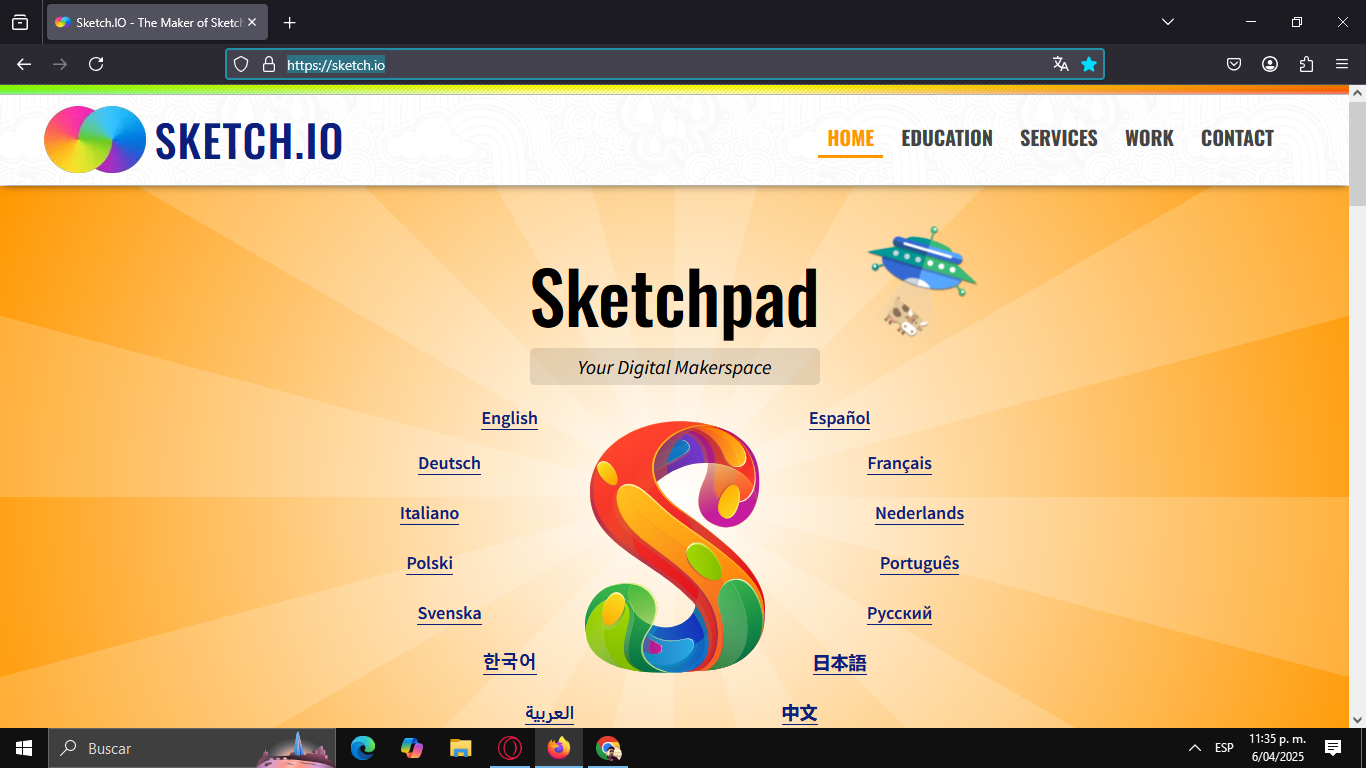Click the scrollbar up arrow
Screen dimensions: 1366x768
(x=1357, y=93)
